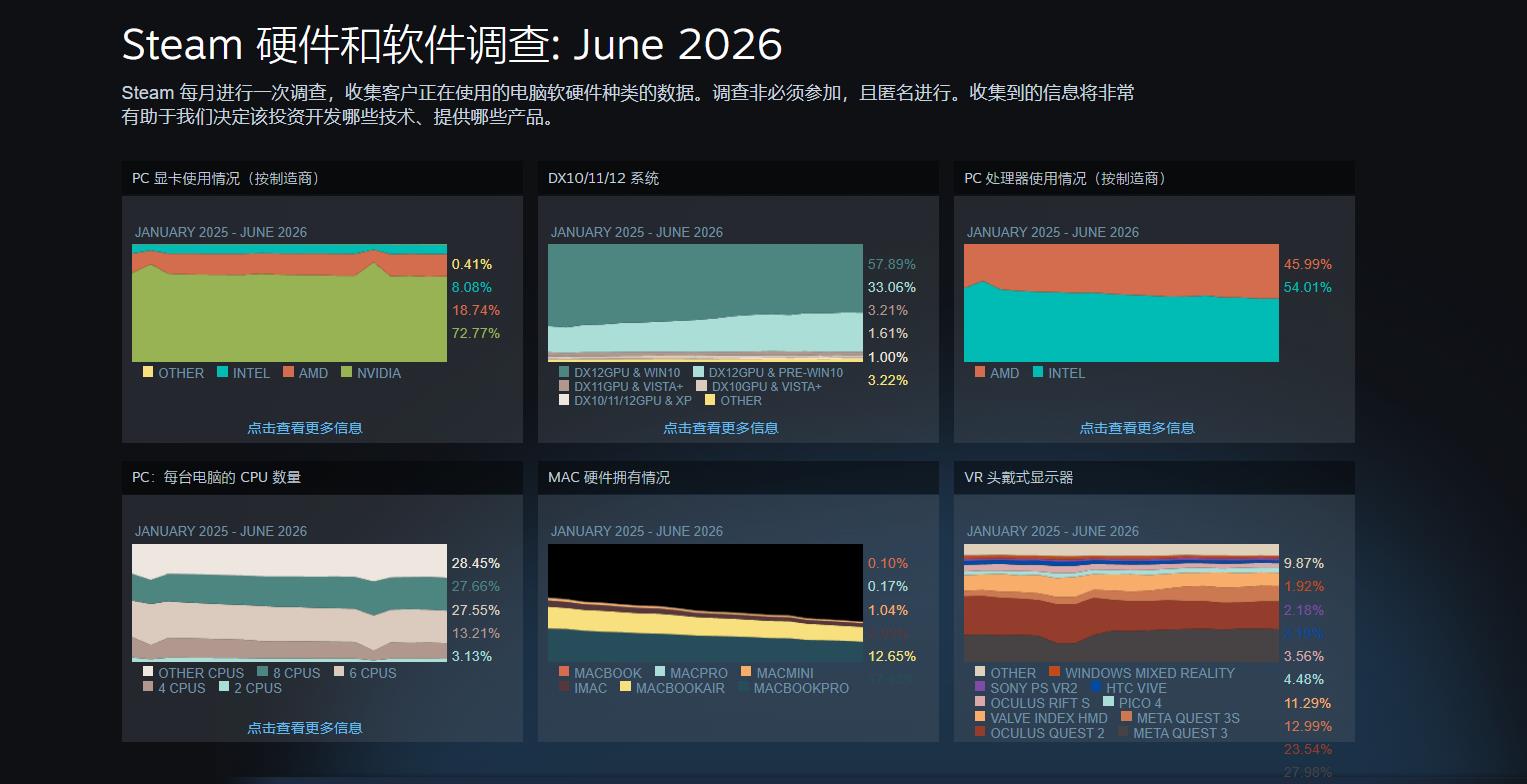Click the 57.89% value in DX systems panel
The height and width of the screenshot is (784, 1527).
tap(892, 264)
